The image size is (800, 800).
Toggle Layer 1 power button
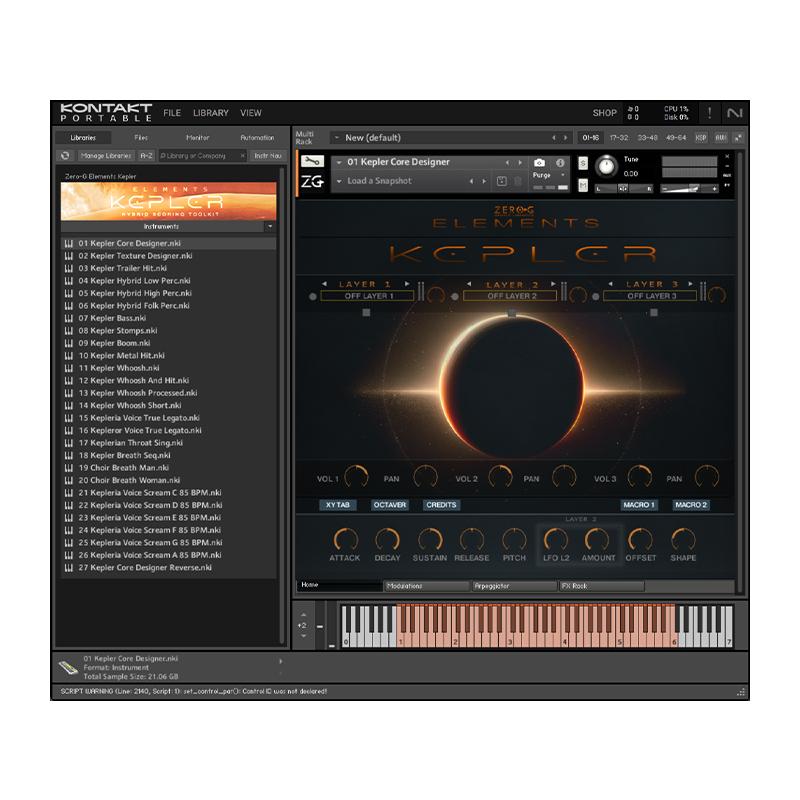click(x=313, y=296)
